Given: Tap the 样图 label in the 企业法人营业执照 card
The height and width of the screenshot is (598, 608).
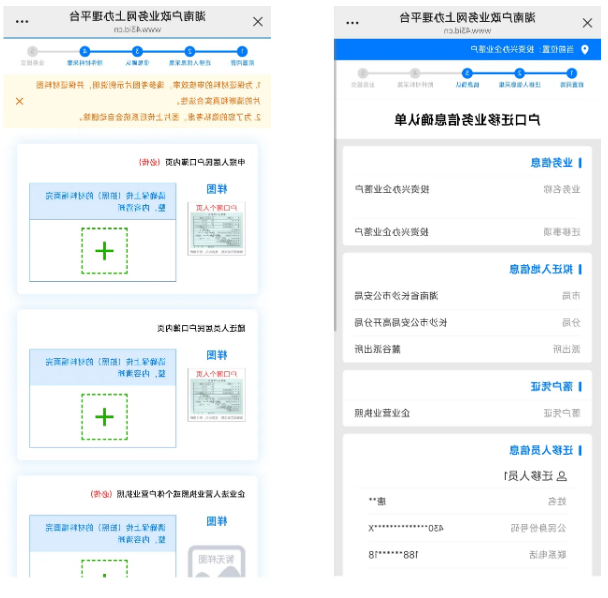Looking at the screenshot, I should click(217, 521).
